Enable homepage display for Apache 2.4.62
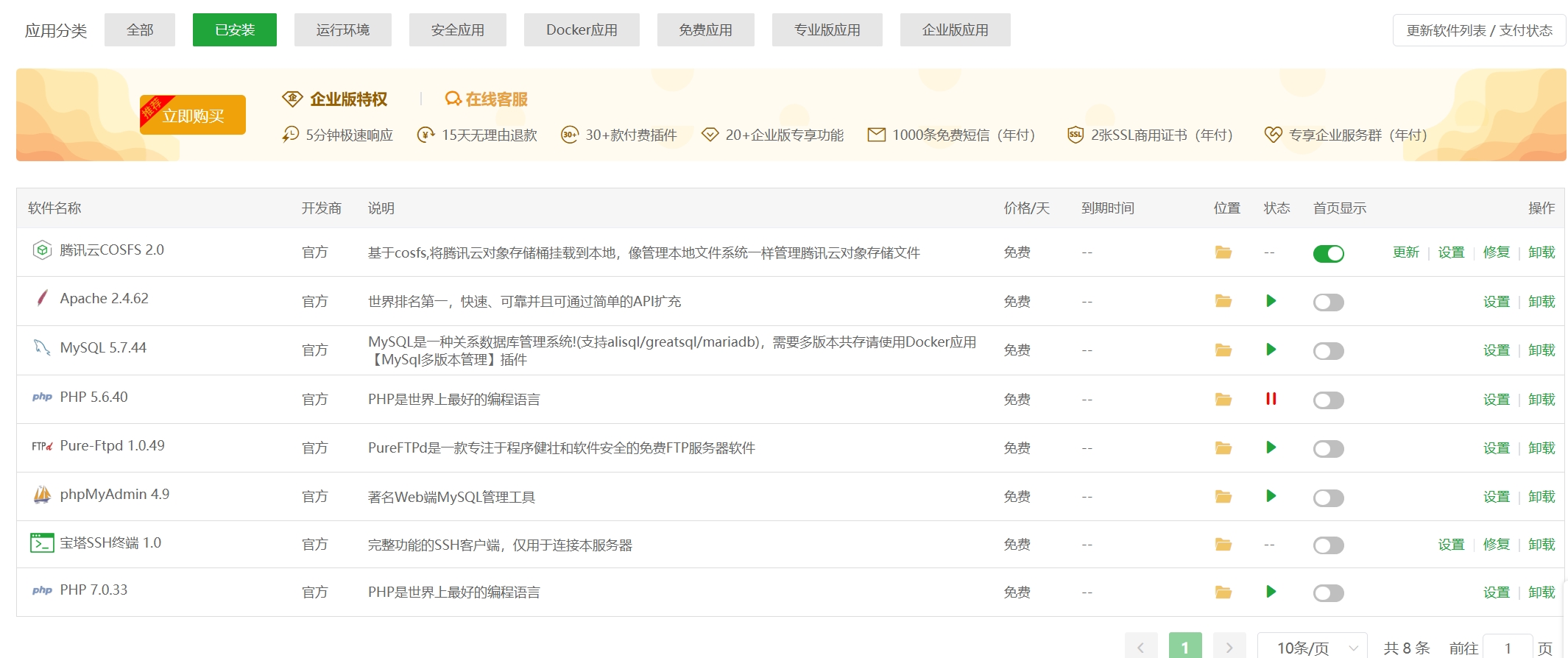The image size is (1568, 658). click(1328, 303)
